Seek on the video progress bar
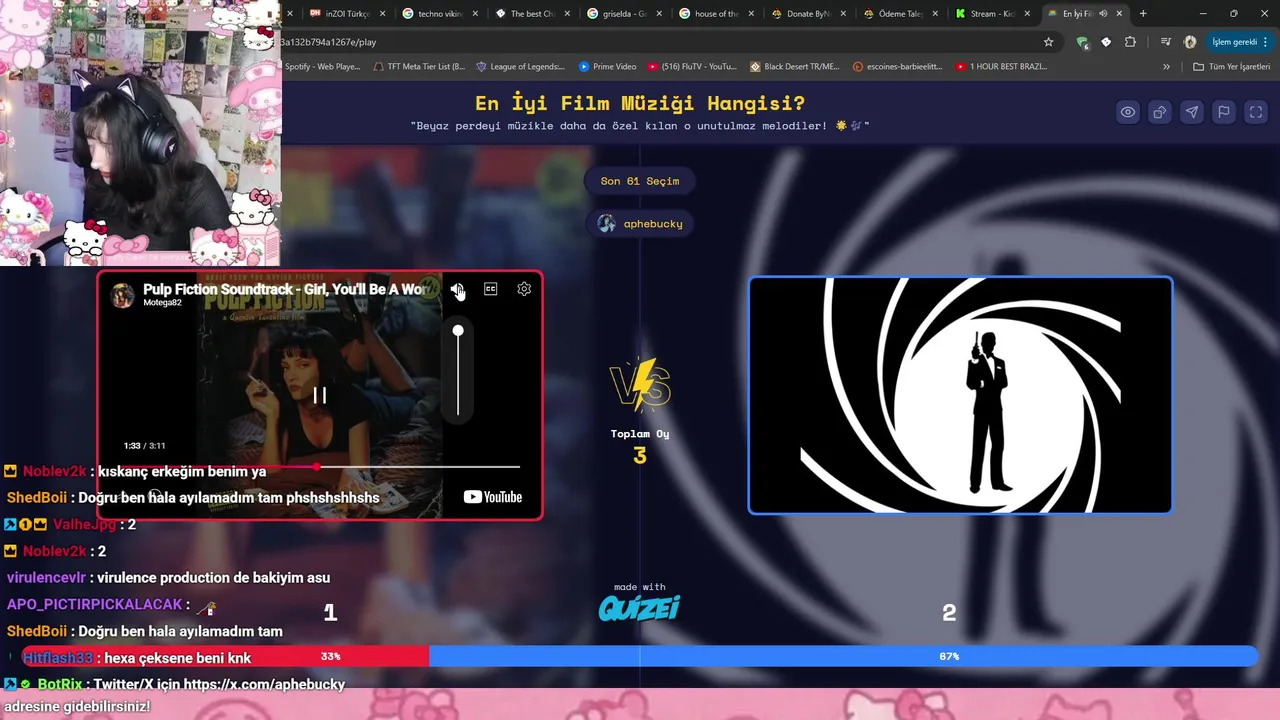This screenshot has width=1280, height=720. (x=320, y=467)
